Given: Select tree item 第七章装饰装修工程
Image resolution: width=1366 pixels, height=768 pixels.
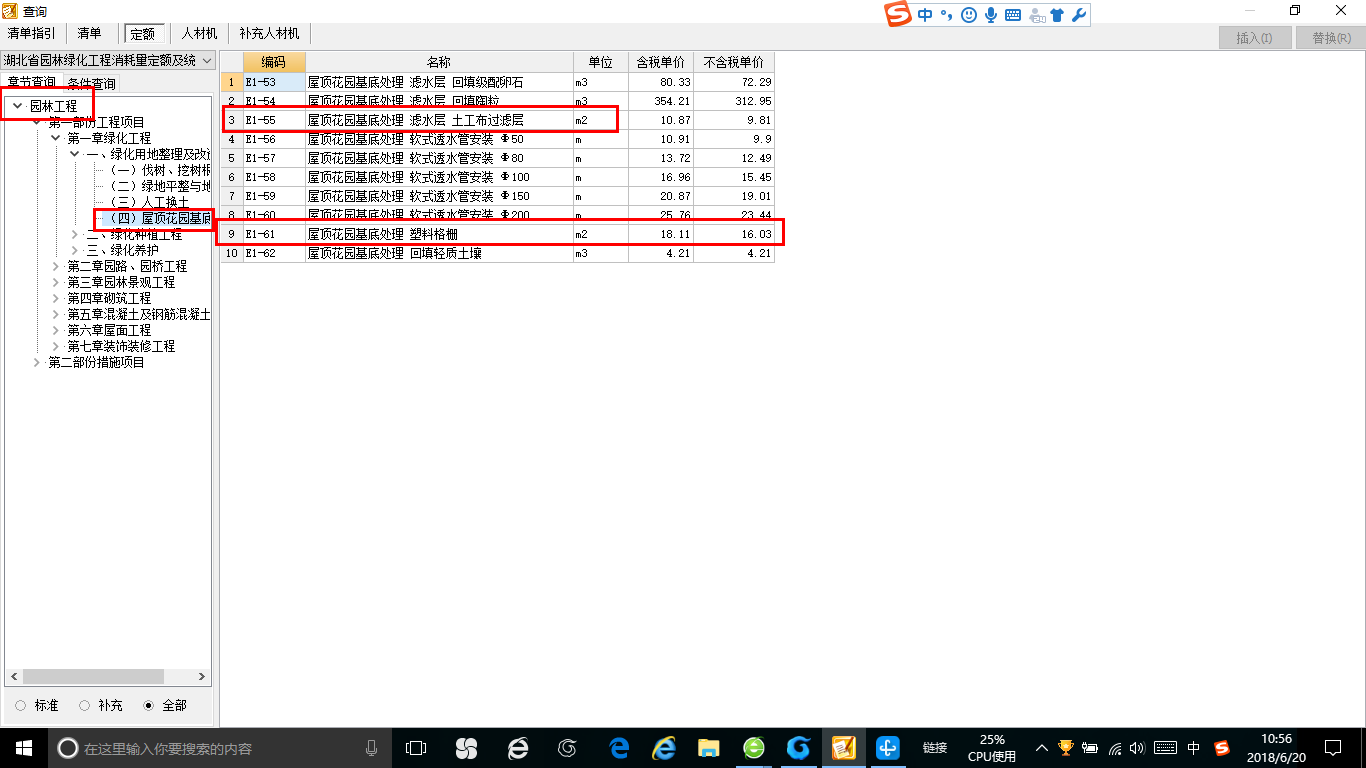Looking at the screenshot, I should pyautogui.click(x=121, y=346).
